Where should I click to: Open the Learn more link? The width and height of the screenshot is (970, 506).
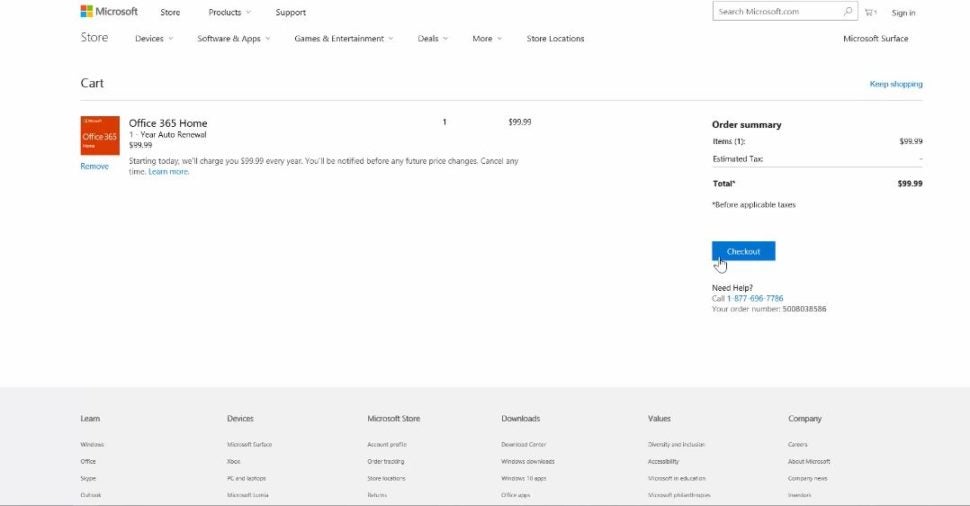[x=168, y=171]
